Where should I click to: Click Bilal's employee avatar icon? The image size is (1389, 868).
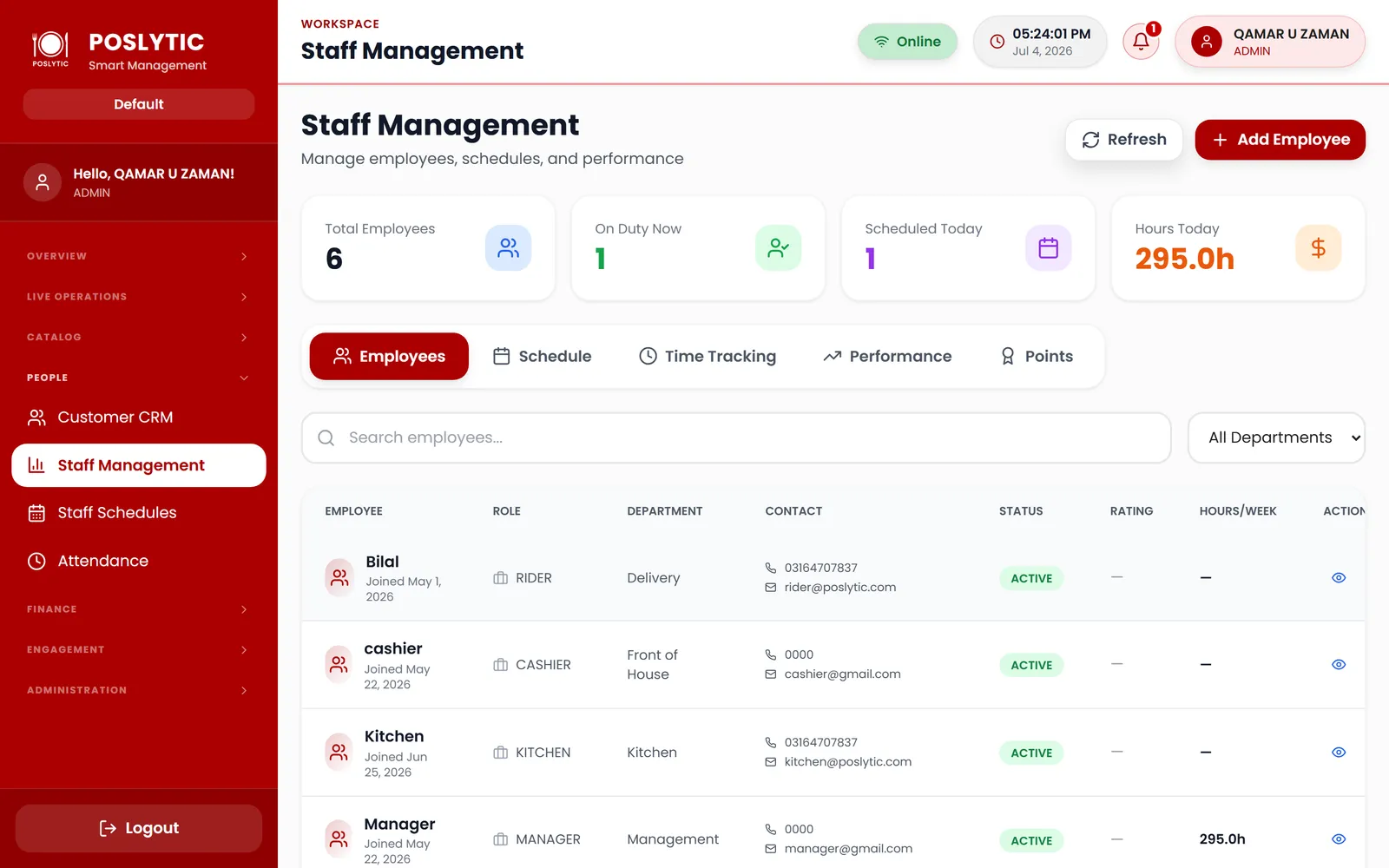339,578
